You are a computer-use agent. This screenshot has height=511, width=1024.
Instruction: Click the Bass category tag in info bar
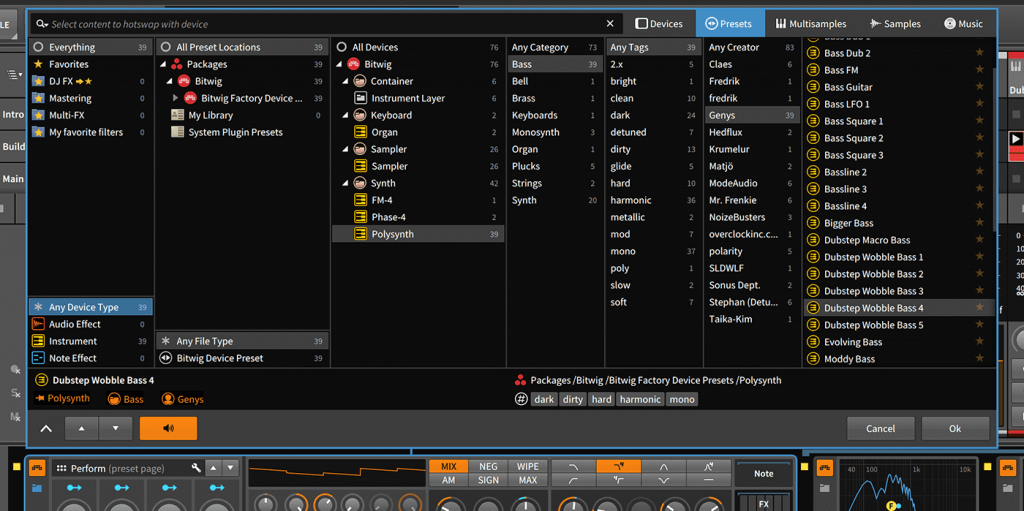(125, 399)
